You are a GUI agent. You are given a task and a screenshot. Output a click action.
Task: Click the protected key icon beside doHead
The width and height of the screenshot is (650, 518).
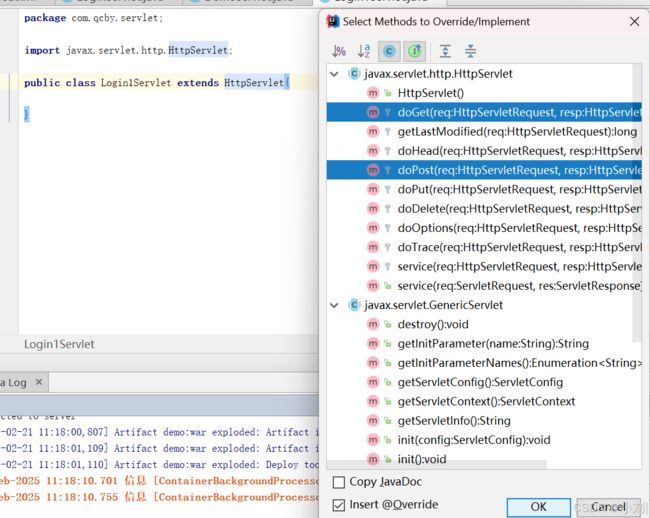tap(388, 151)
